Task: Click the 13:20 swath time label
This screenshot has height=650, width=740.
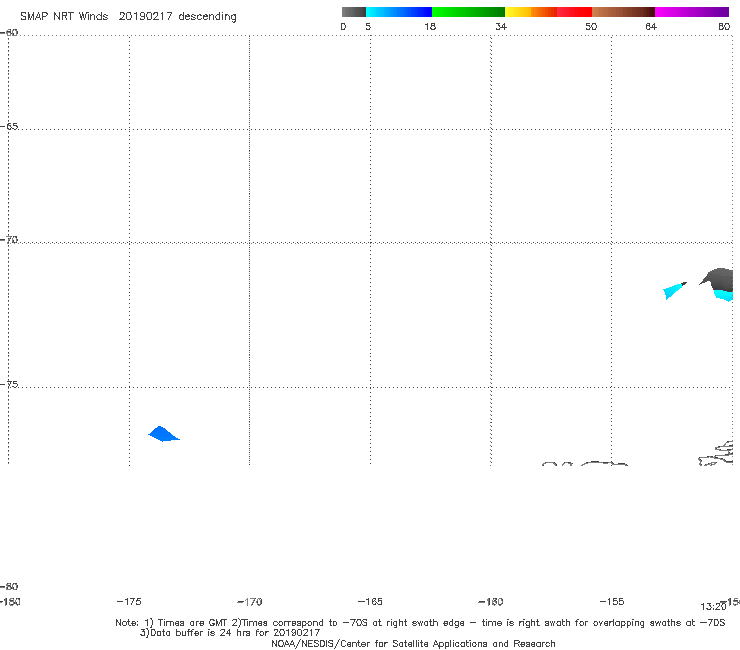Action: [x=713, y=607]
